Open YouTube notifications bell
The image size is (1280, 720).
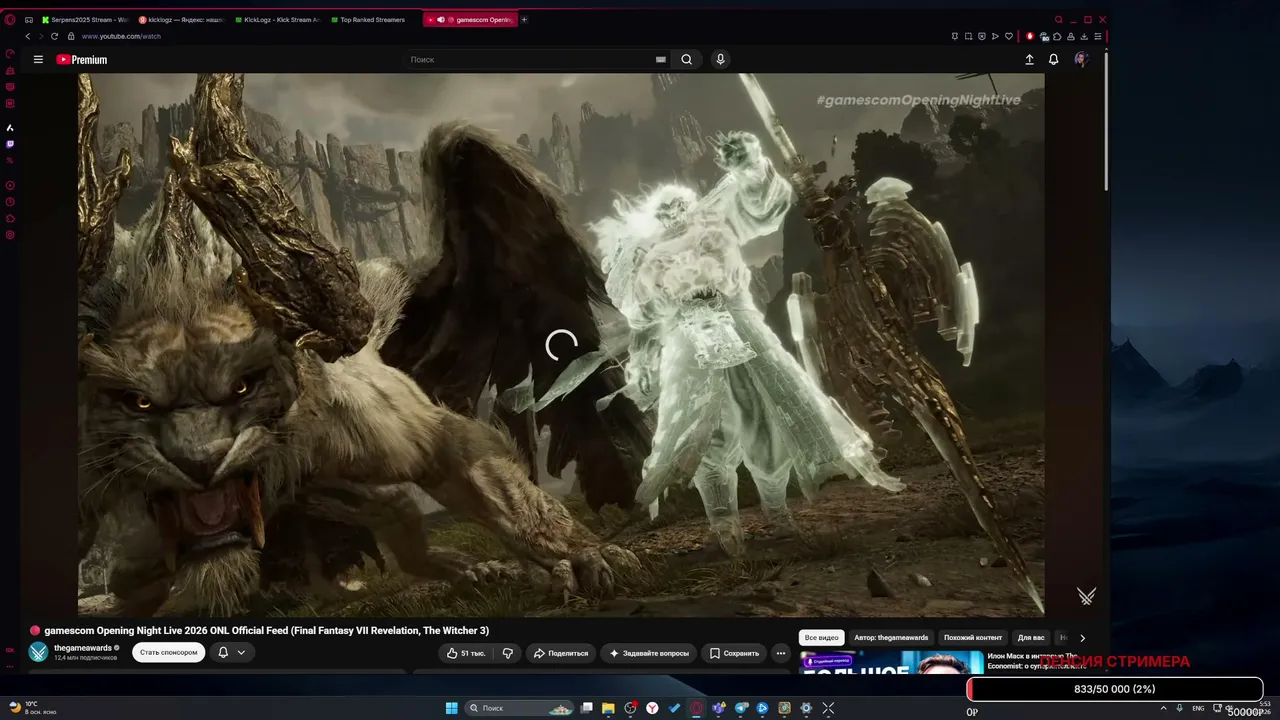click(1053, 60)
